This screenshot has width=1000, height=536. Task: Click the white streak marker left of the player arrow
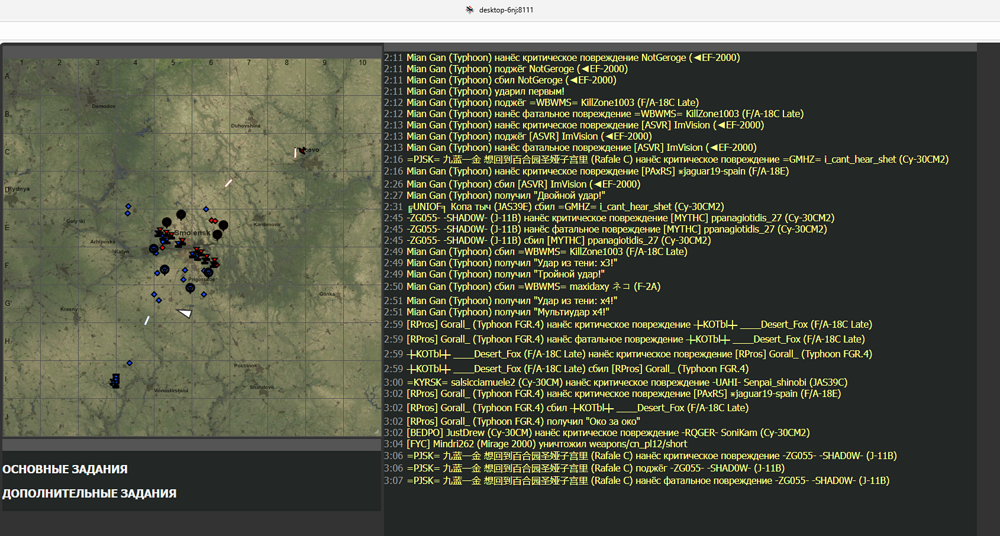click(x=147, y=320)
